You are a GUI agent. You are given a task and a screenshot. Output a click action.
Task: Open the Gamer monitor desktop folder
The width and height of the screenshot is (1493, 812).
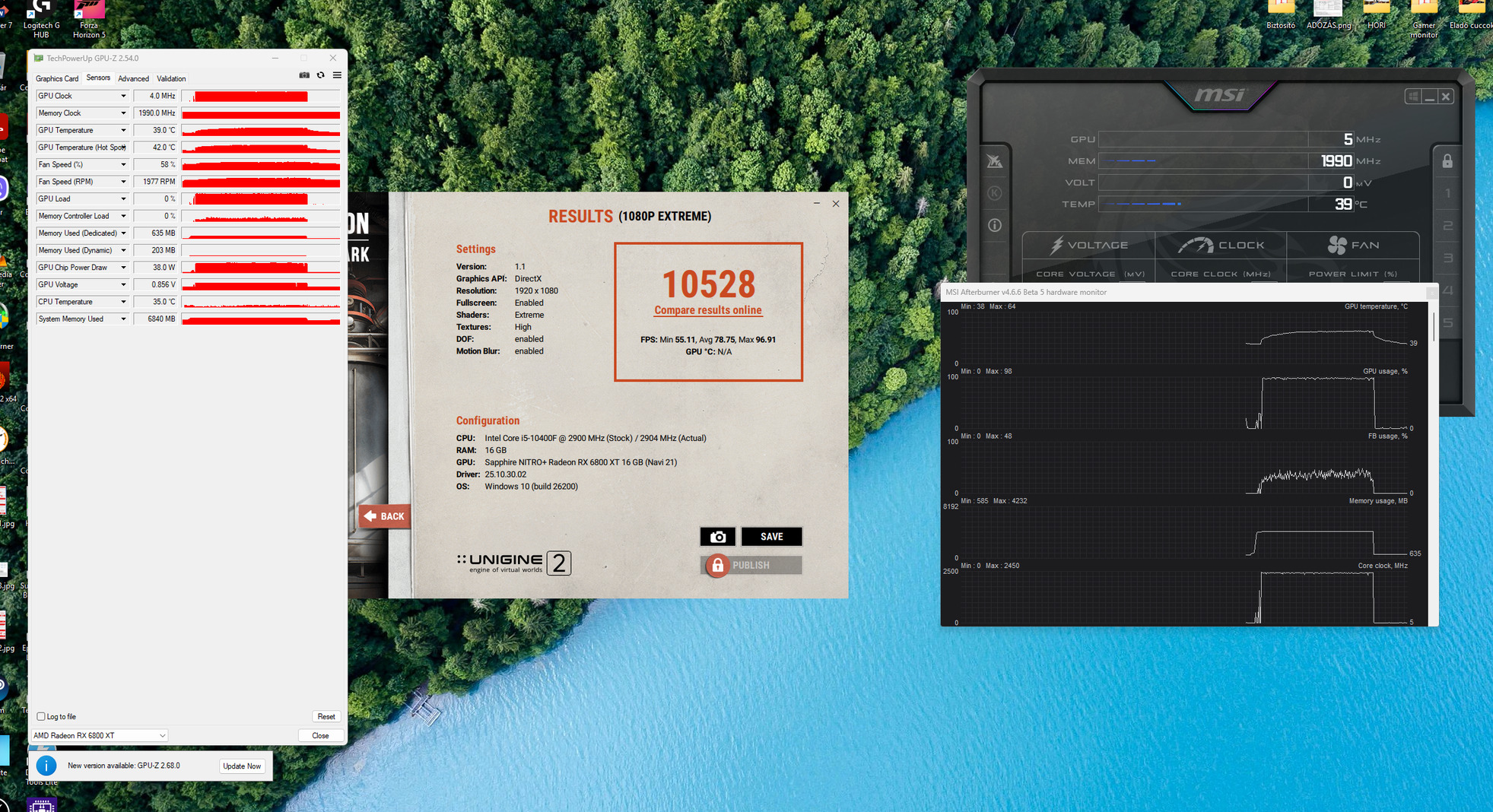pyautogui.click(x=1424, y=20)
